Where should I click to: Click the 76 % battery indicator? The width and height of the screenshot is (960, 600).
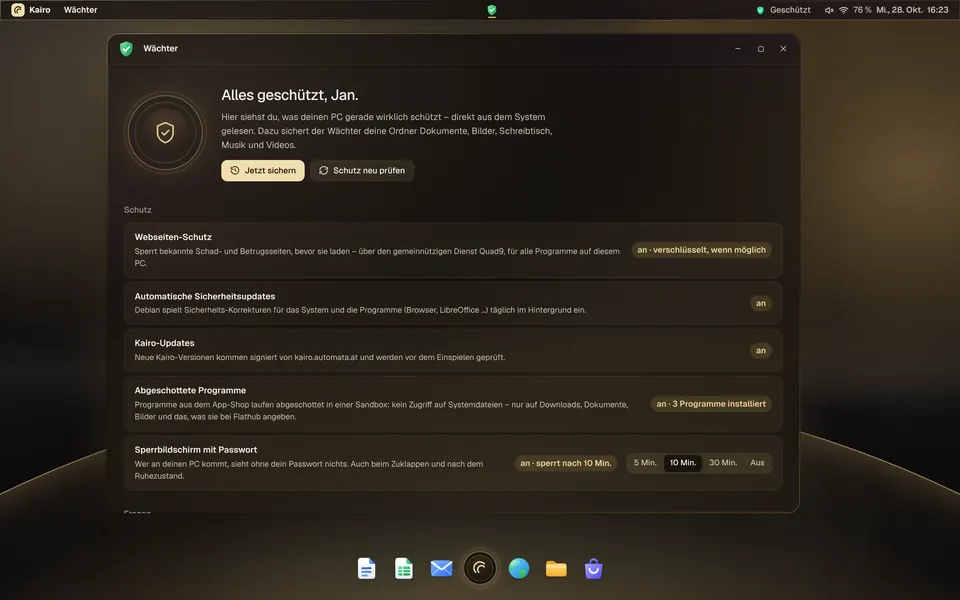(862, 10)
